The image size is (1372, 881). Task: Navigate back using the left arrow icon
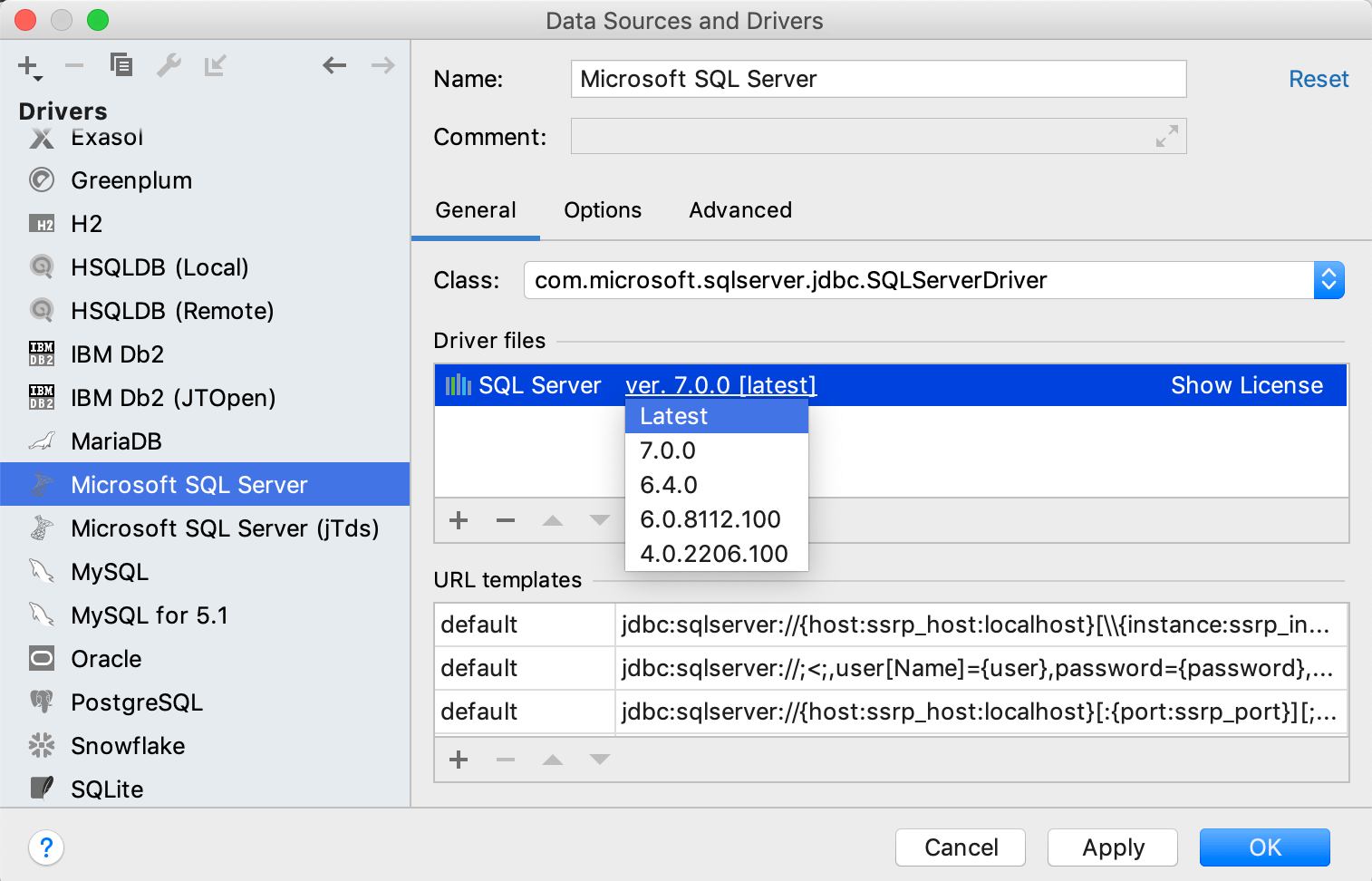click(334, 64)
